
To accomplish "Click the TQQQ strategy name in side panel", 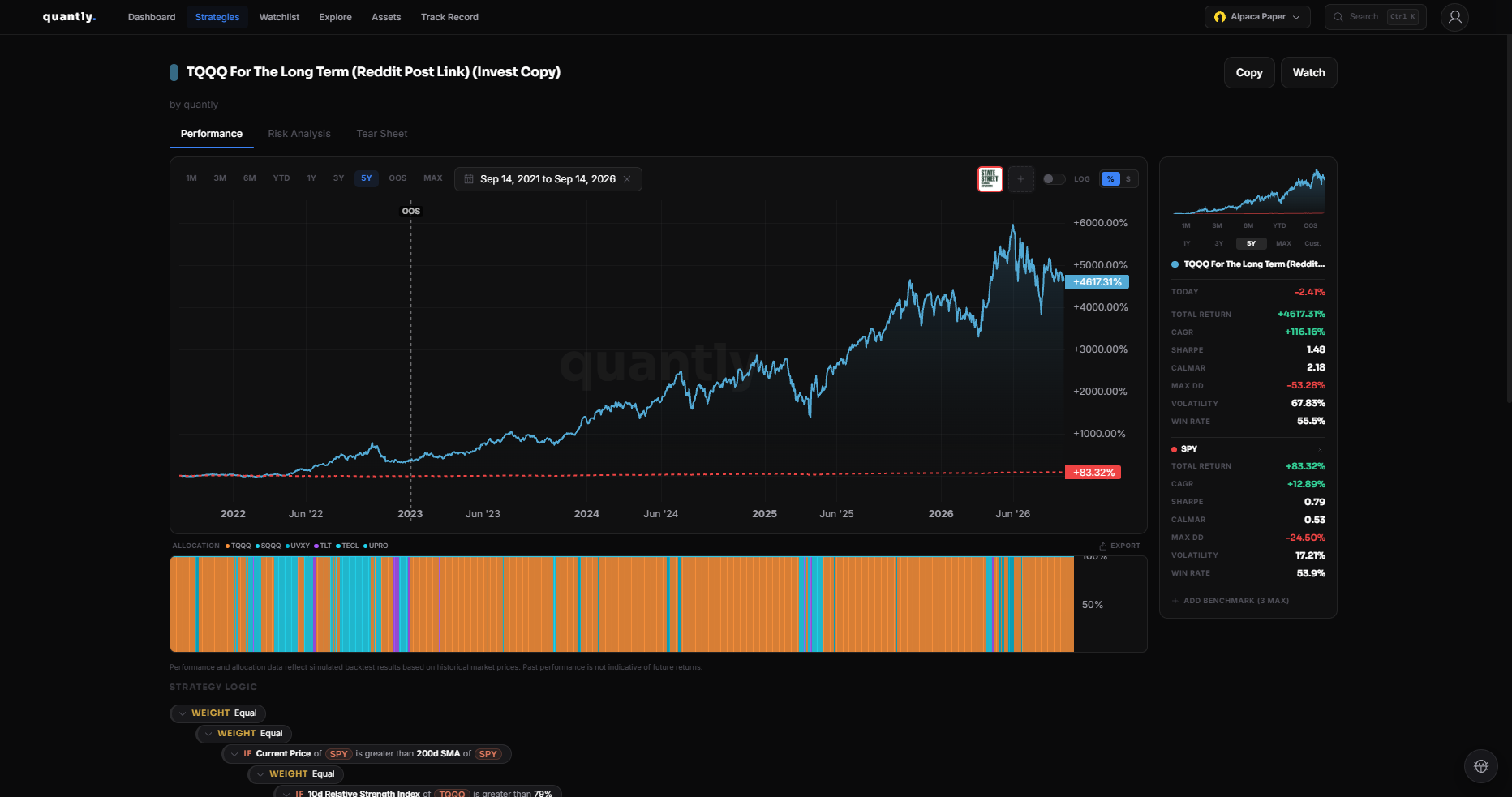I will pyautogui.click(x=1254, y=264).
